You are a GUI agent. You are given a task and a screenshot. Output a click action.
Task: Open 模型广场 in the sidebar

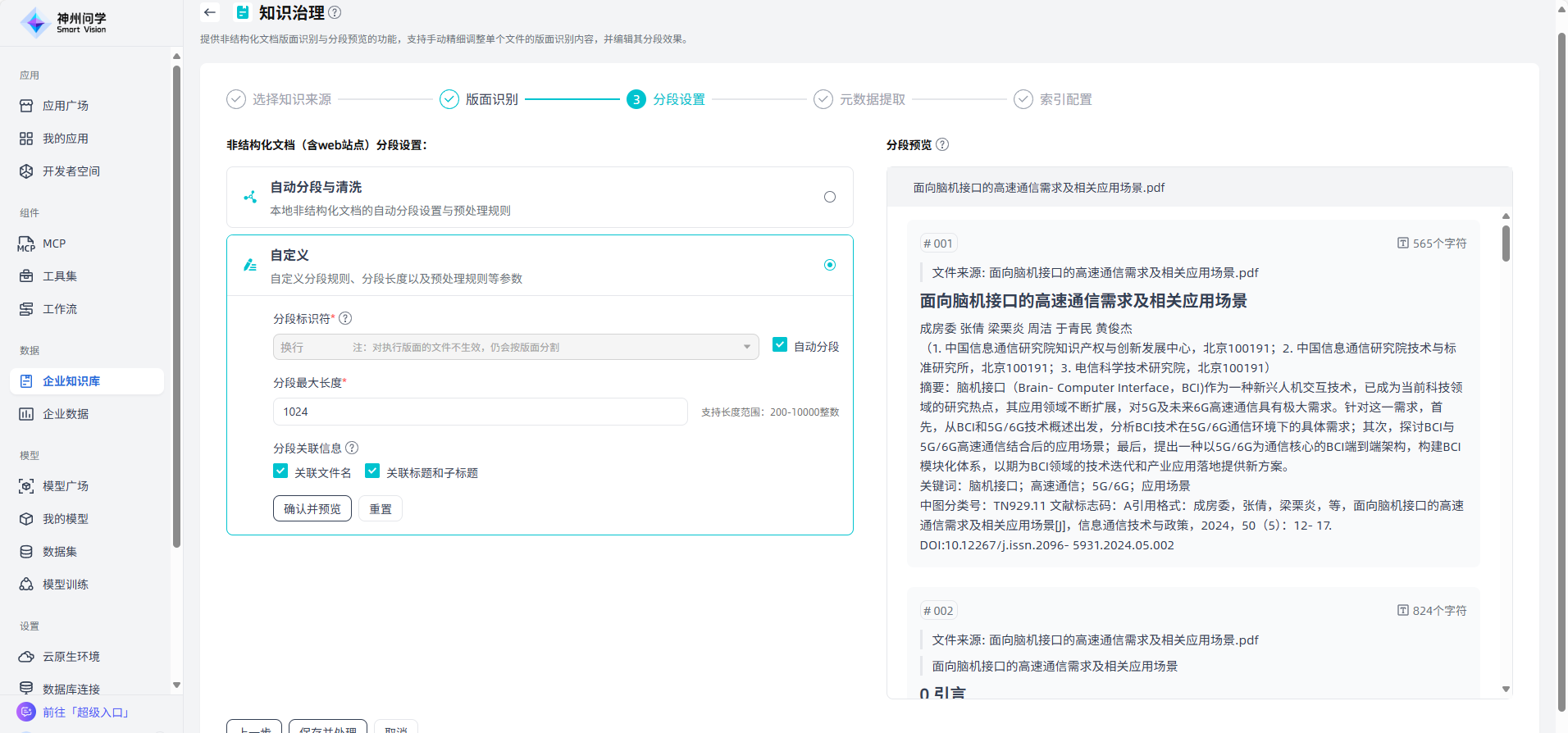pos(66,486)
